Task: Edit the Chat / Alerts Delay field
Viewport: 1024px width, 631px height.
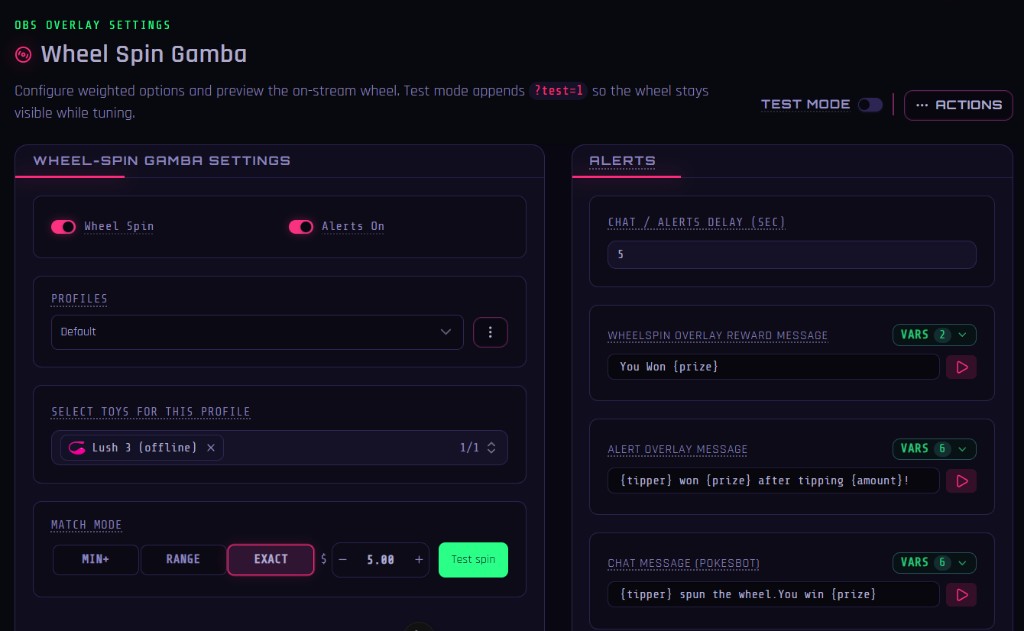Action: [792, 255]
